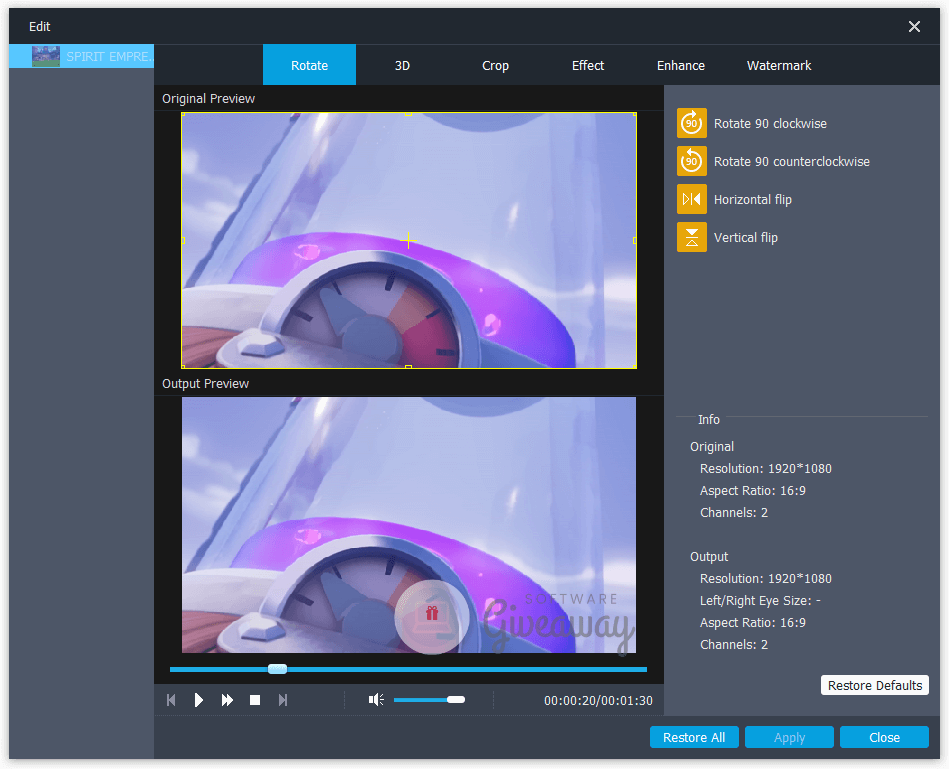Stop video playback
949x769 pixels.
tap(255, 700)
